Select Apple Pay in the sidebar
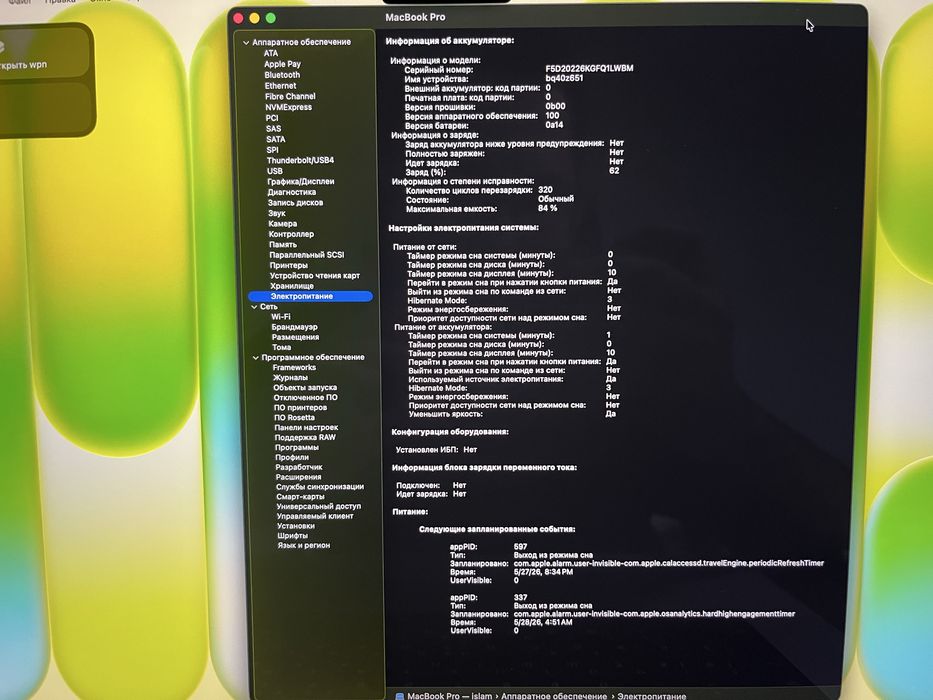The width and height of the screenshot is (933, 700). tap(282, 64)
